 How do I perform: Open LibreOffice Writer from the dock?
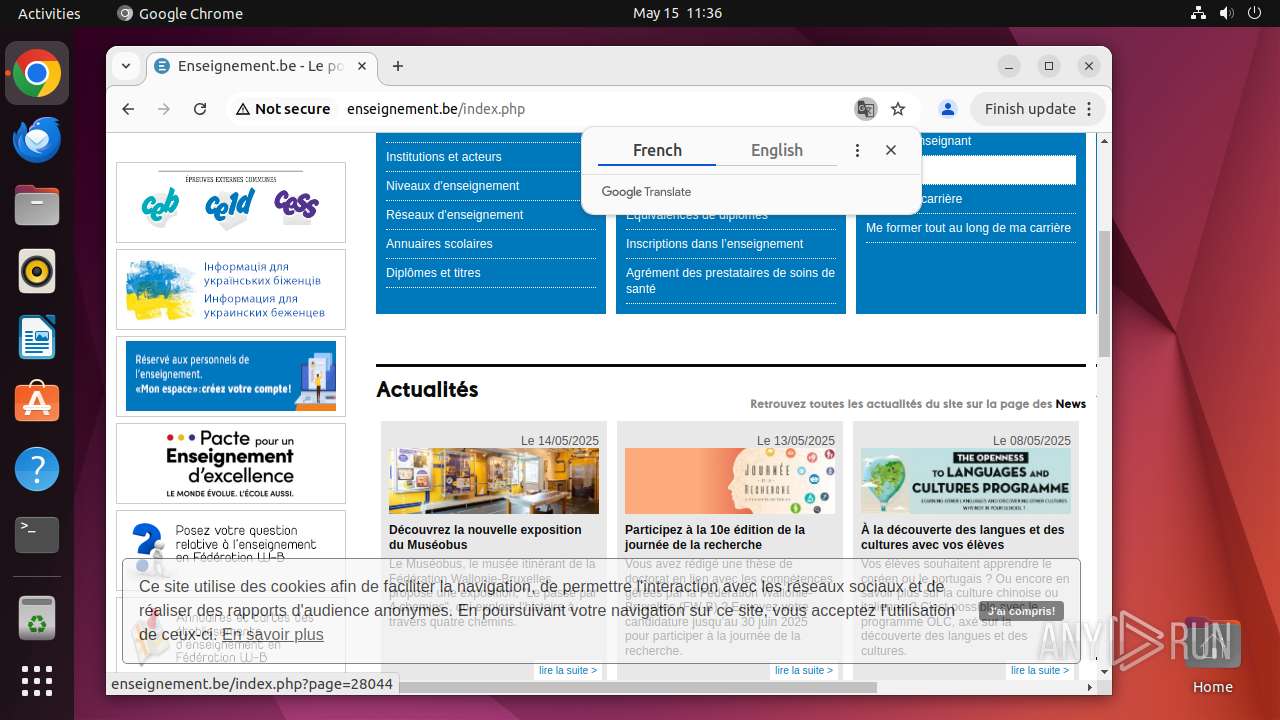click(x=37, y=337)
